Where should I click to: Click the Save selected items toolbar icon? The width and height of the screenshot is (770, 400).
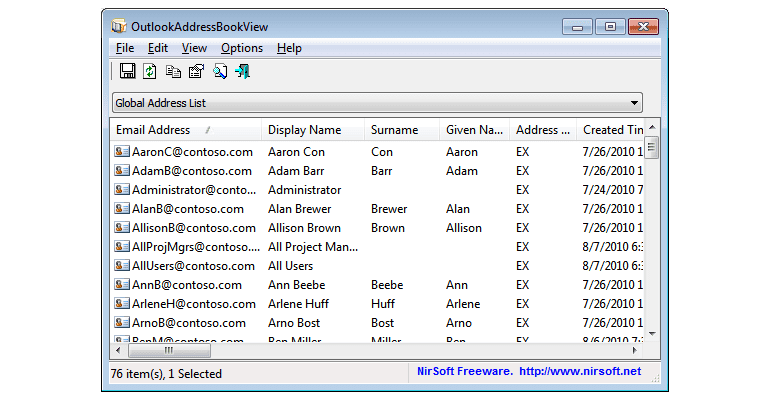128,71
